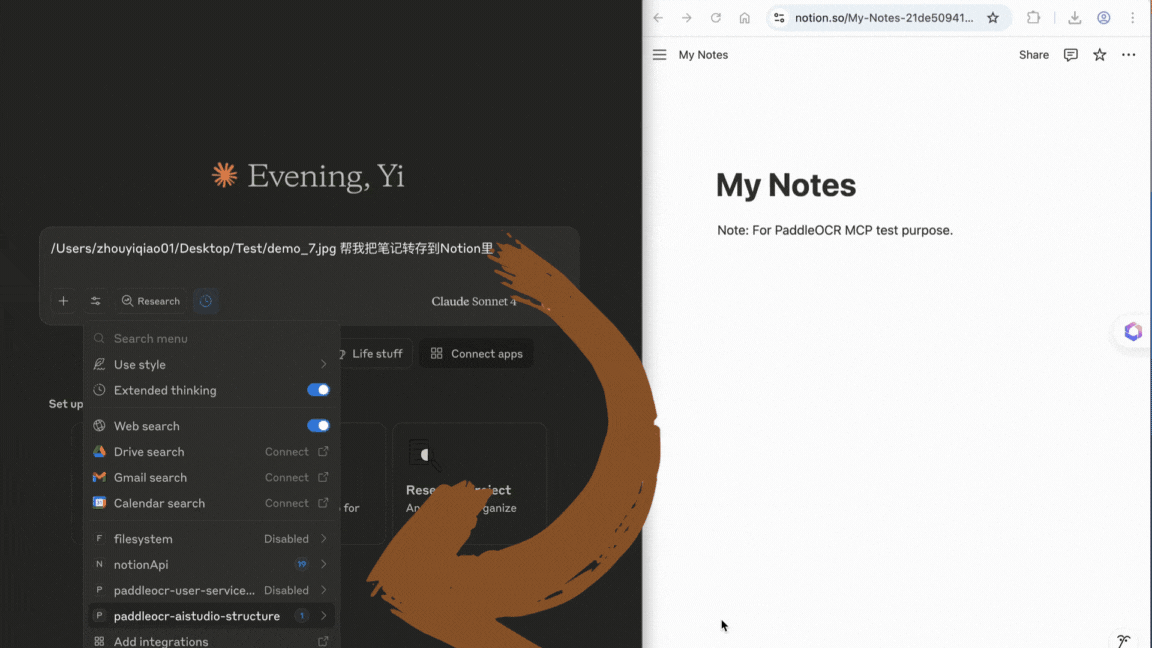This screenshot has width=1152, height=648.
Task: Connect Calendar search
Action: click(287, 503)
